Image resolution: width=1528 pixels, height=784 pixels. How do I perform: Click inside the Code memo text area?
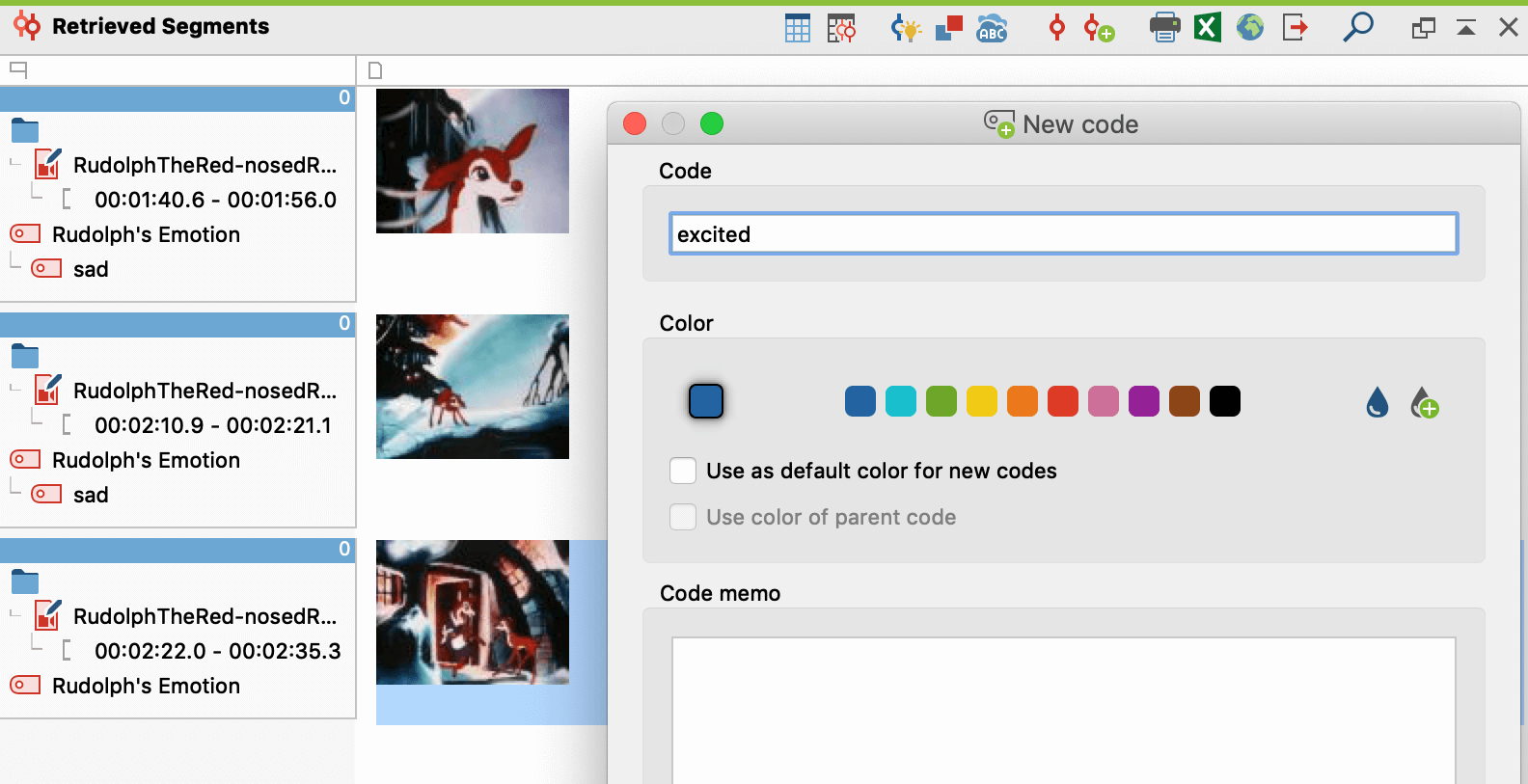(1063, 710)
